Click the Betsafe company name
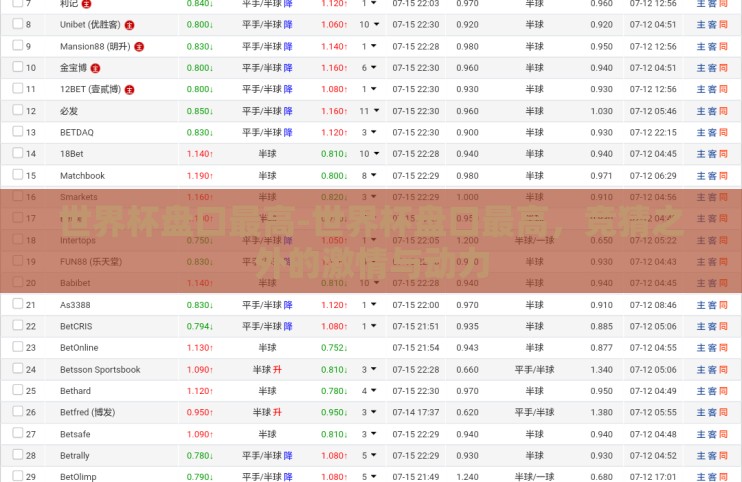742x482 pixels. tap(75, 434)
